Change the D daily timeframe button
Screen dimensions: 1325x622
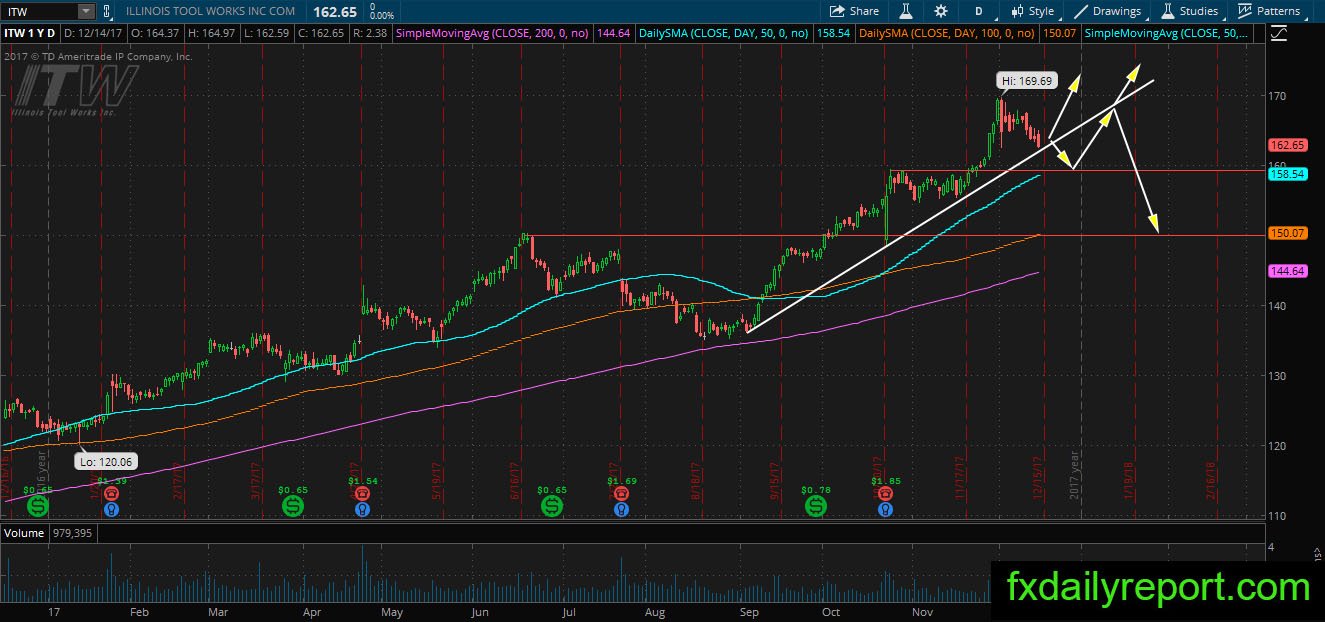click(x=979, y=11)
